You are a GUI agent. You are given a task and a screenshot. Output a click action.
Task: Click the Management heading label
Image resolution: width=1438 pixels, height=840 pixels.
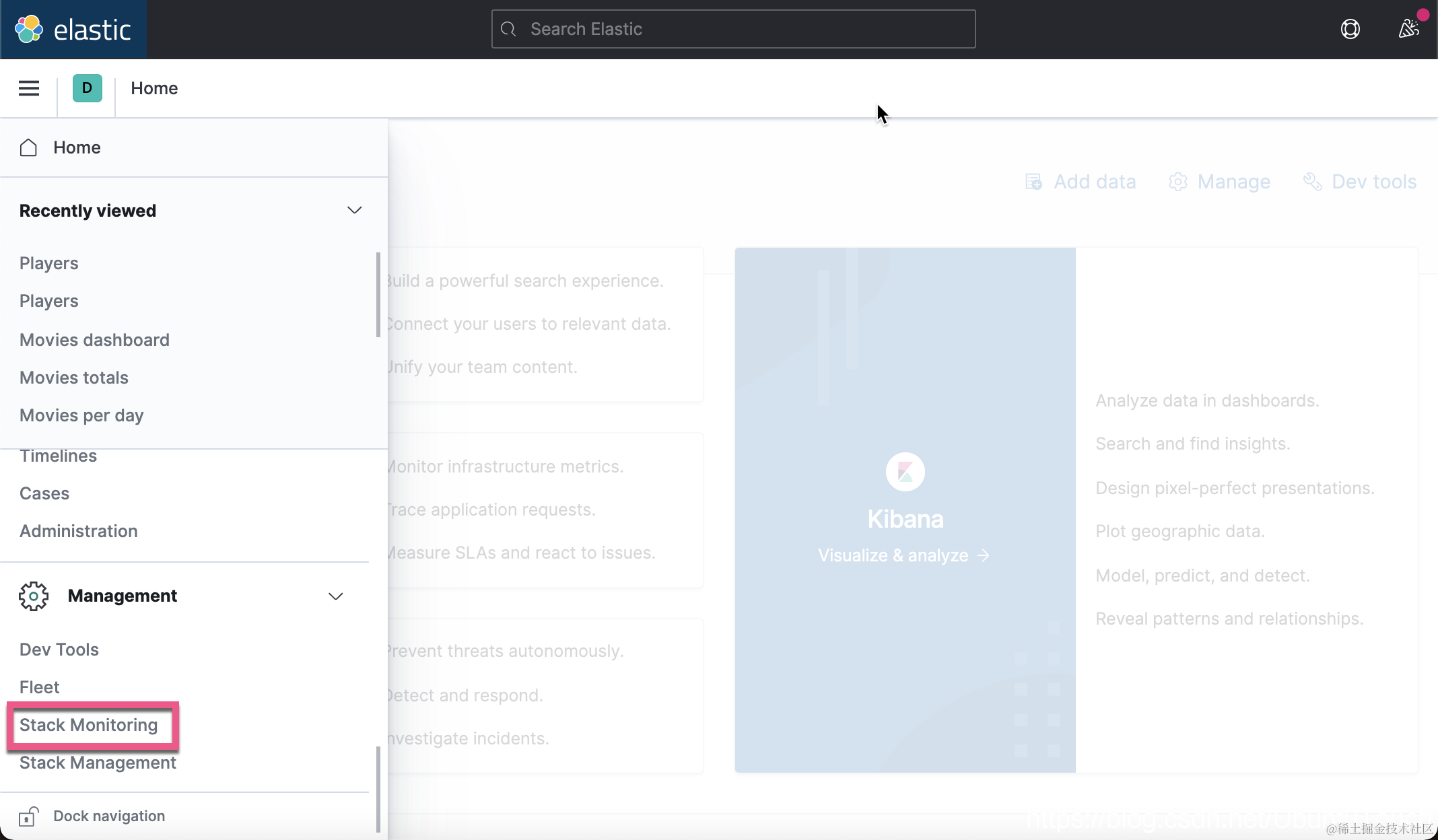coord(122,596)
